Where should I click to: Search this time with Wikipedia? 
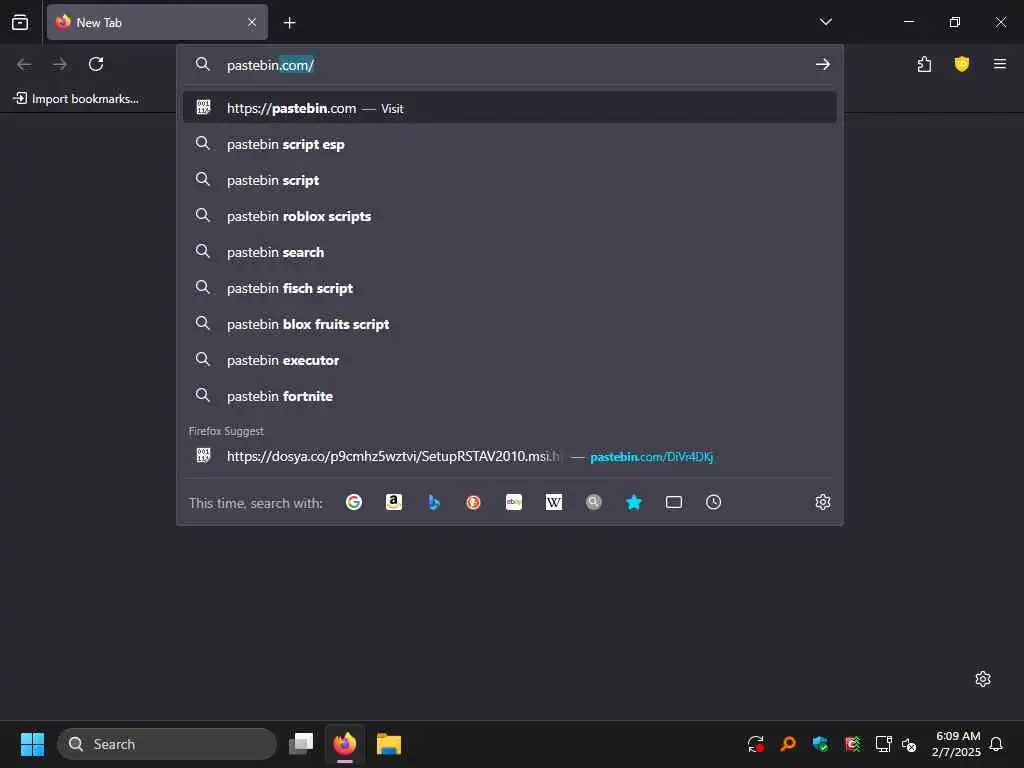pyautogui.click(x=554, y=502)
